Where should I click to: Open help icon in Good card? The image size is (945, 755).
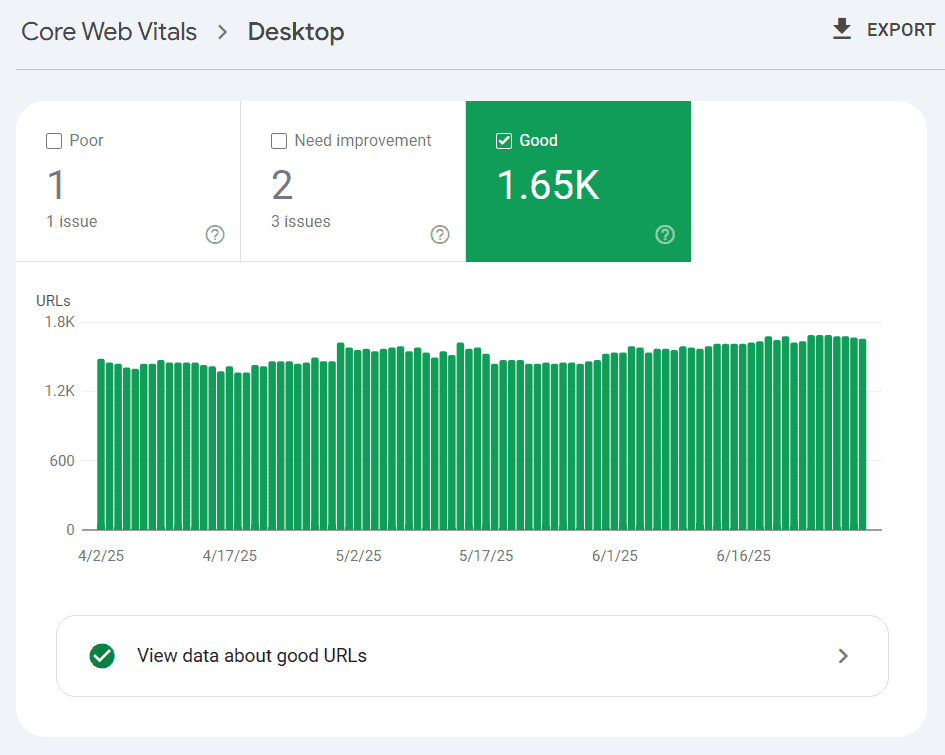point(665,234)
